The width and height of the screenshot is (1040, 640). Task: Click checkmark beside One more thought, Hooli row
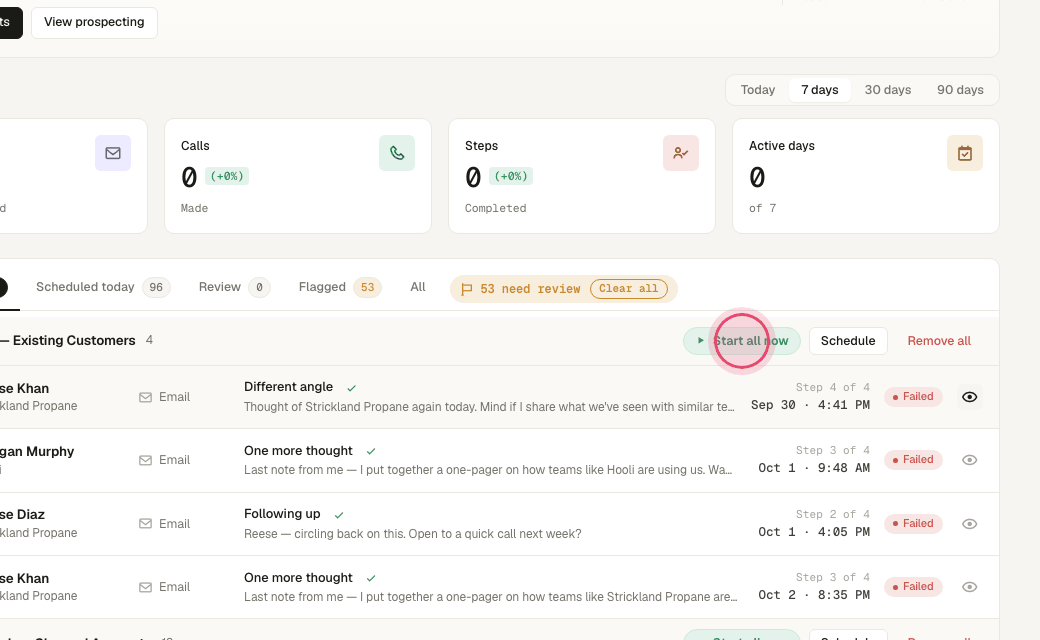click(x=371, y=452)
